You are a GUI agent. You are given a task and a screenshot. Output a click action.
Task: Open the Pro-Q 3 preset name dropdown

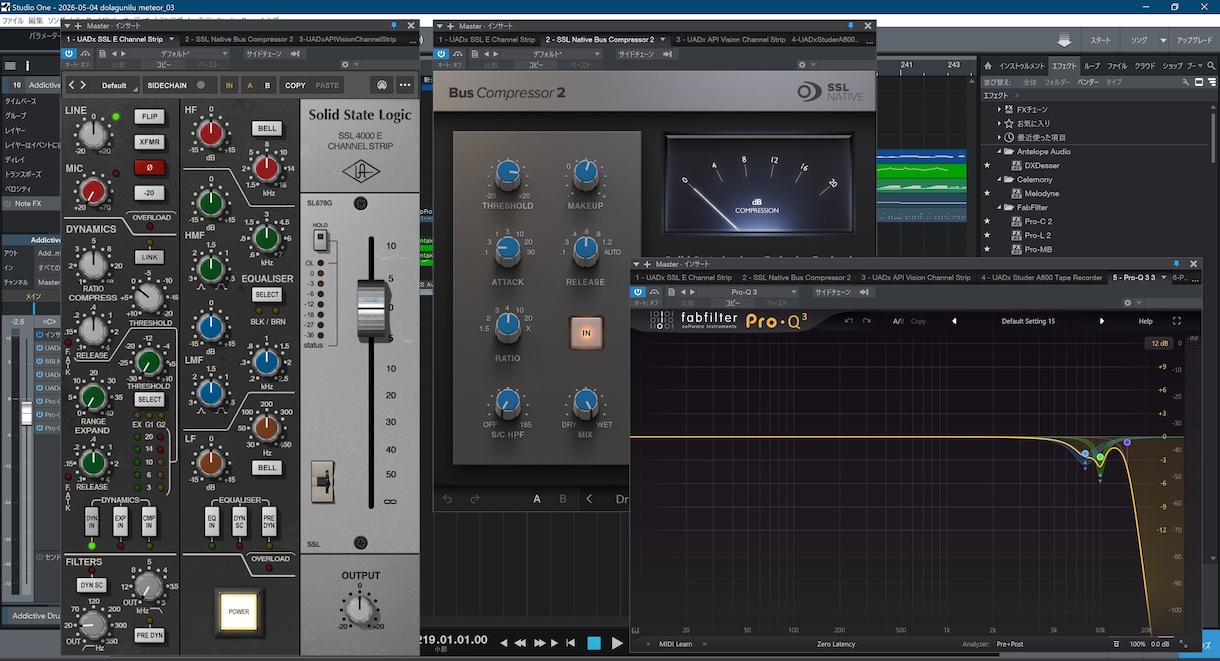[x=1028, y=321]
